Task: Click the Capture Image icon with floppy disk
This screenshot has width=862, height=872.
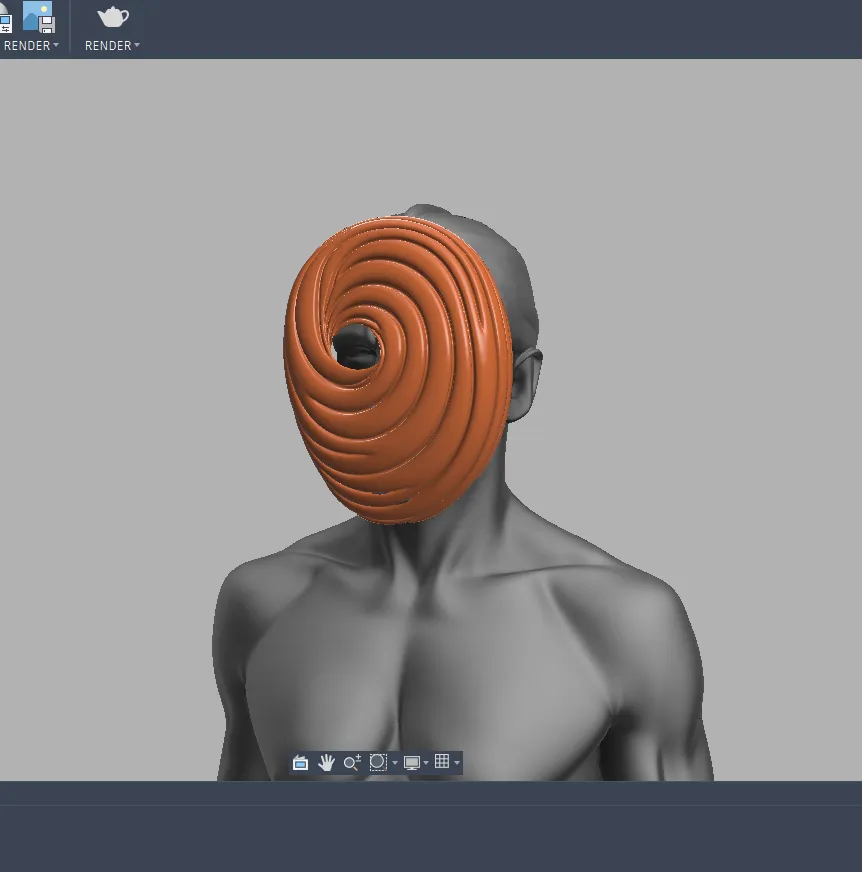Action: (x=38, y=17)
